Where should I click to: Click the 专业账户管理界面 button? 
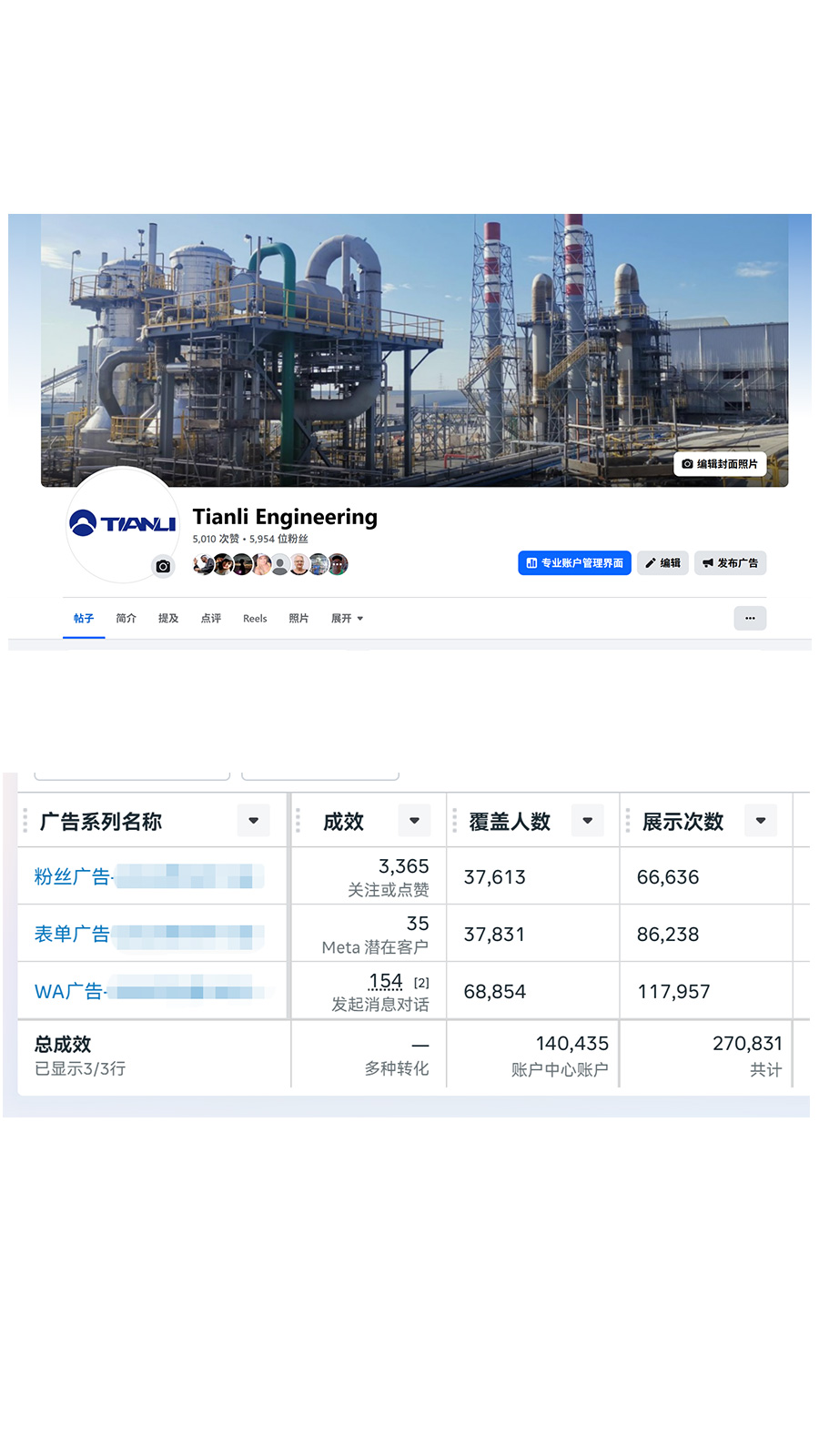574,563
